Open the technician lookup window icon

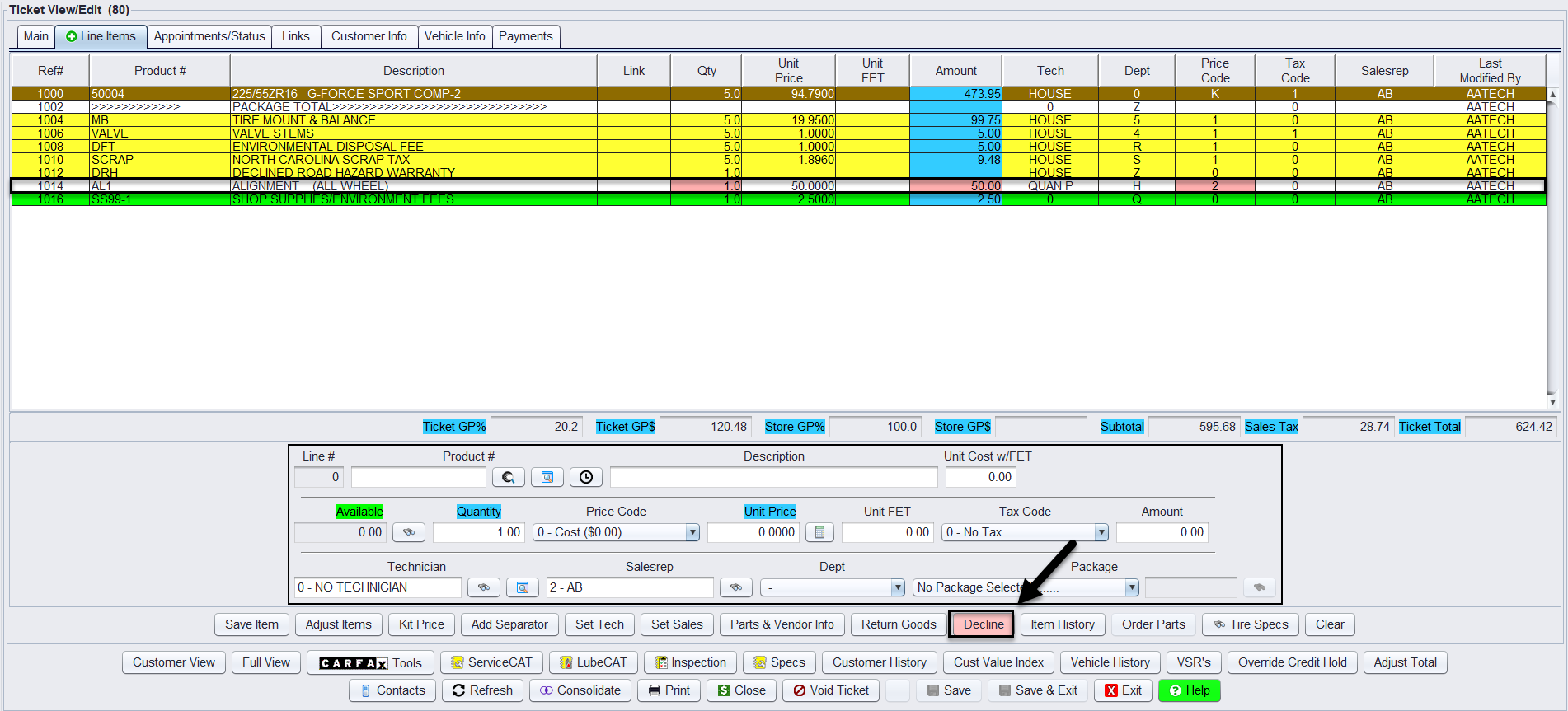click(523, 587)
